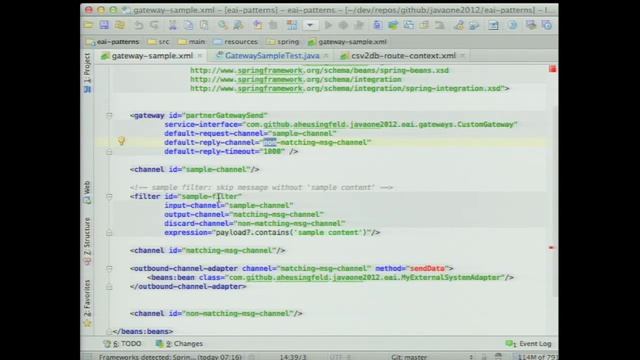Open the Web tool window
The image size is (640, 360).
[x=87, y=192]
